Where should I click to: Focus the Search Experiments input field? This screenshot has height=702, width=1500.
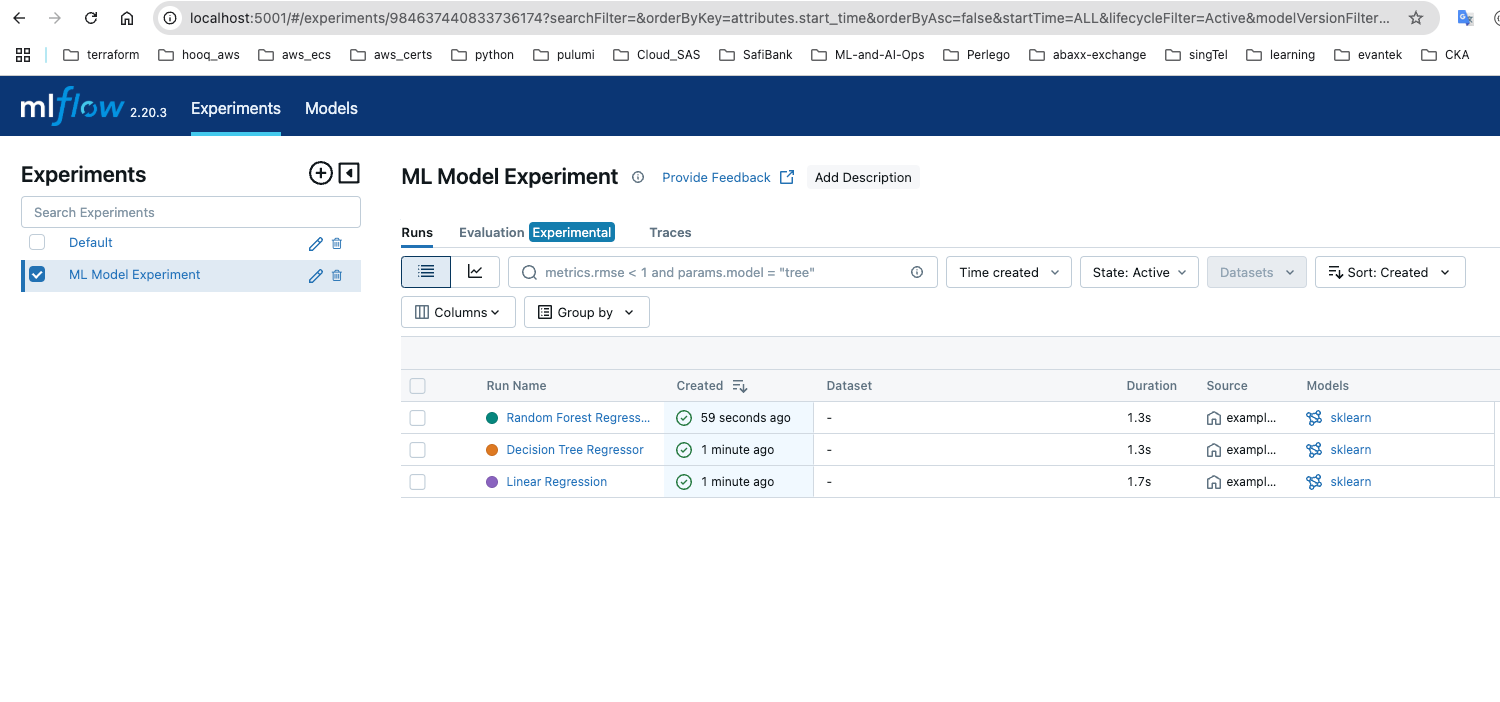pyautogui.click(x=191, y=212)
